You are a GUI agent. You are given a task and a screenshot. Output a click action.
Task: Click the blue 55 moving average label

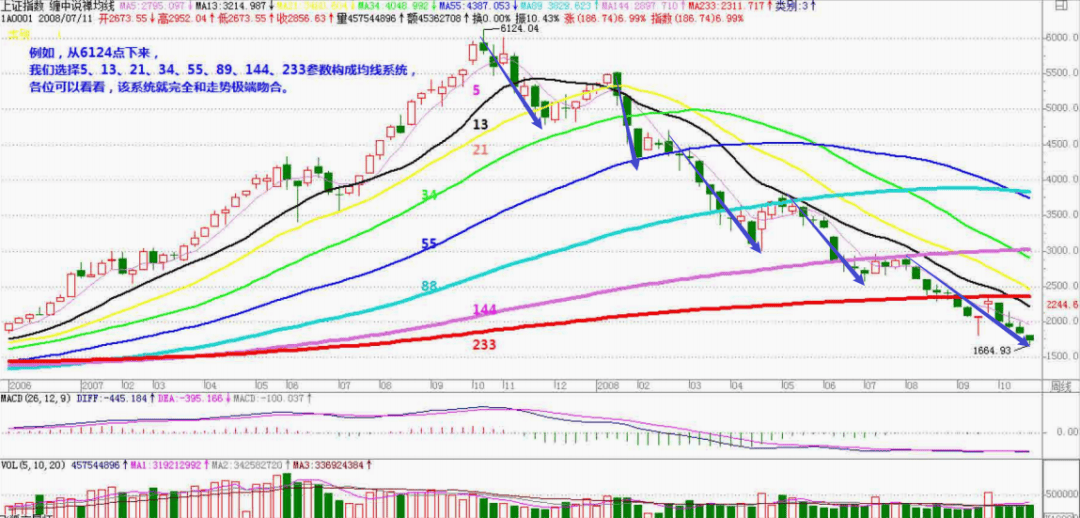429,243
